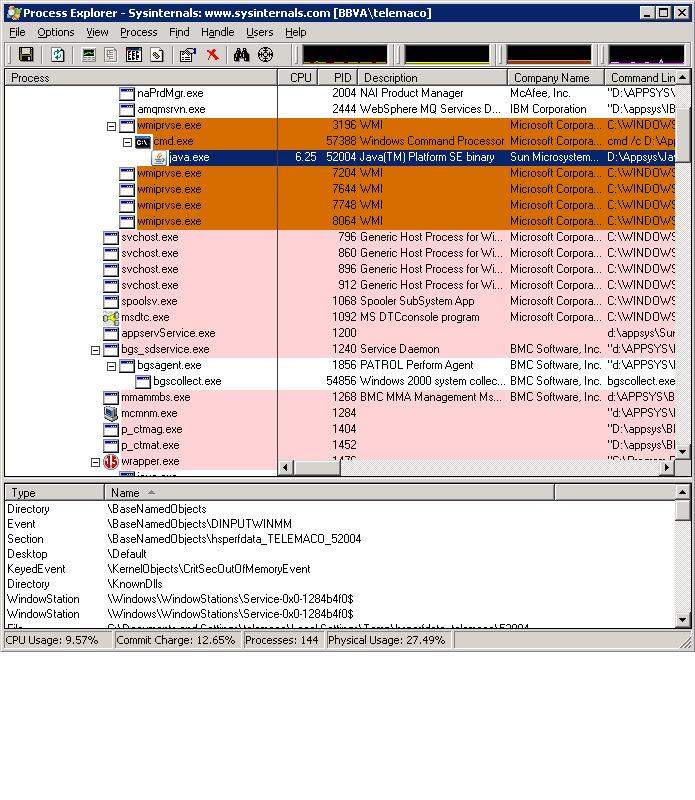Open the process Properties toolbar icon
Screen dimensions: 695x800
tap(188, 55)
